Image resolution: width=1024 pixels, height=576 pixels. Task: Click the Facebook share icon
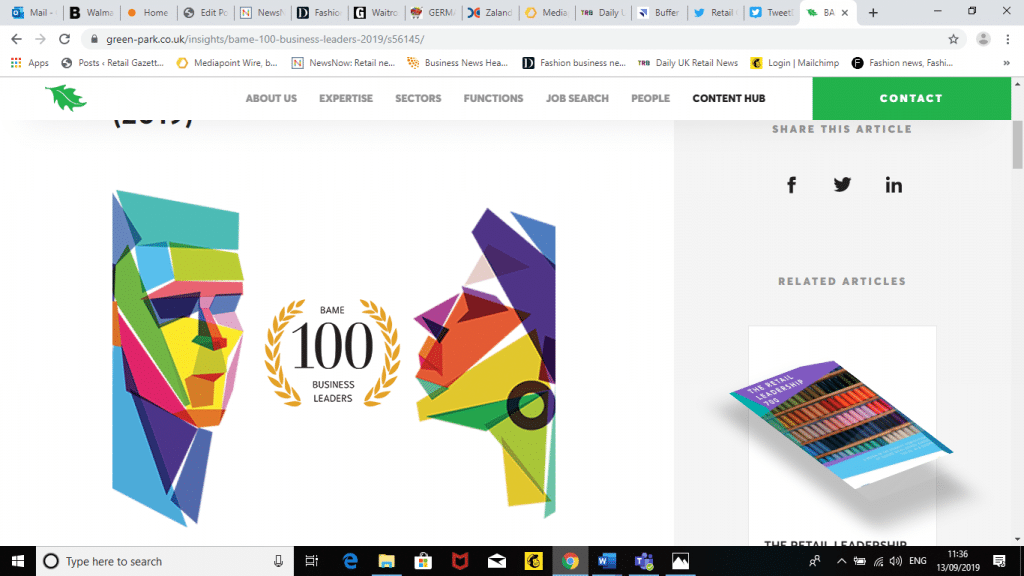tap(791, 185)
